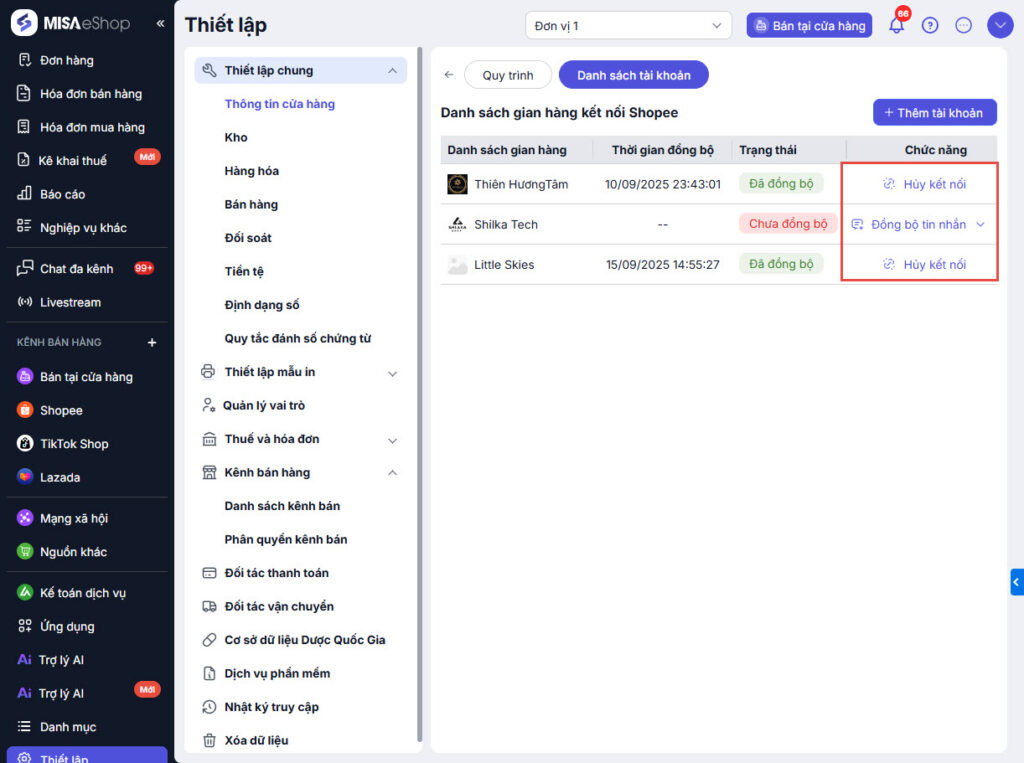The image size is (1024, 763).
Task: Open the Đơn vị 1 dropdown
Action: click(x=628, y=26)
